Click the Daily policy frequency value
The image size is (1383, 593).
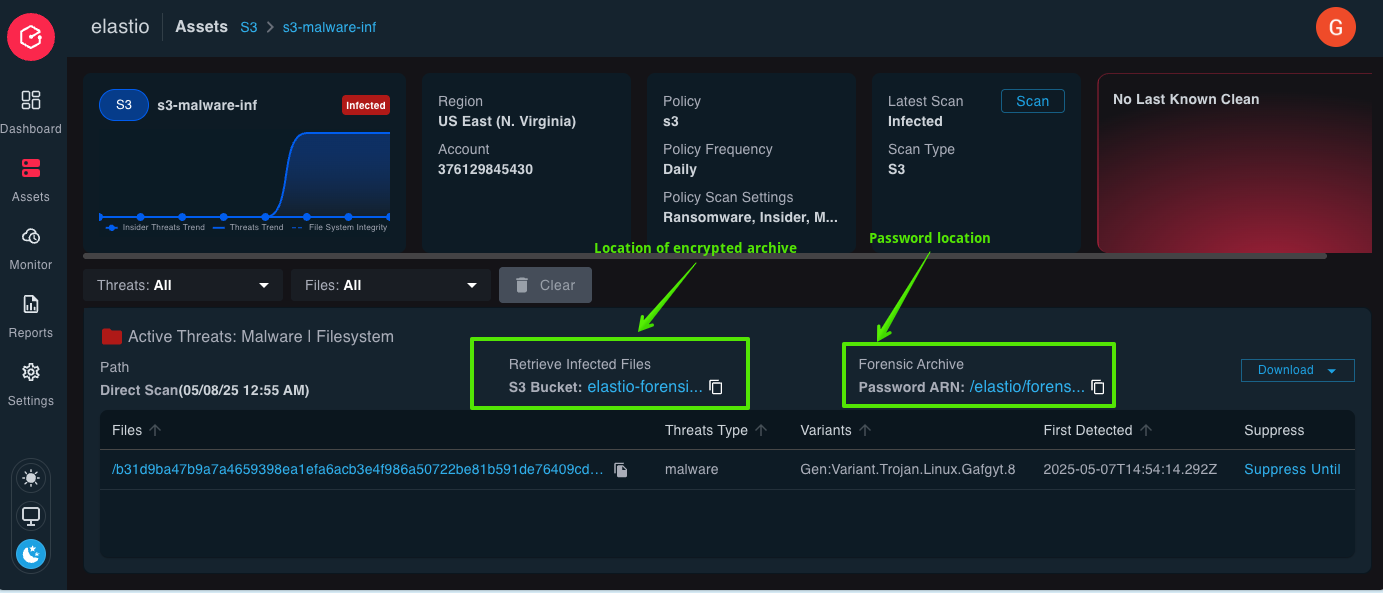pos(680,169)
